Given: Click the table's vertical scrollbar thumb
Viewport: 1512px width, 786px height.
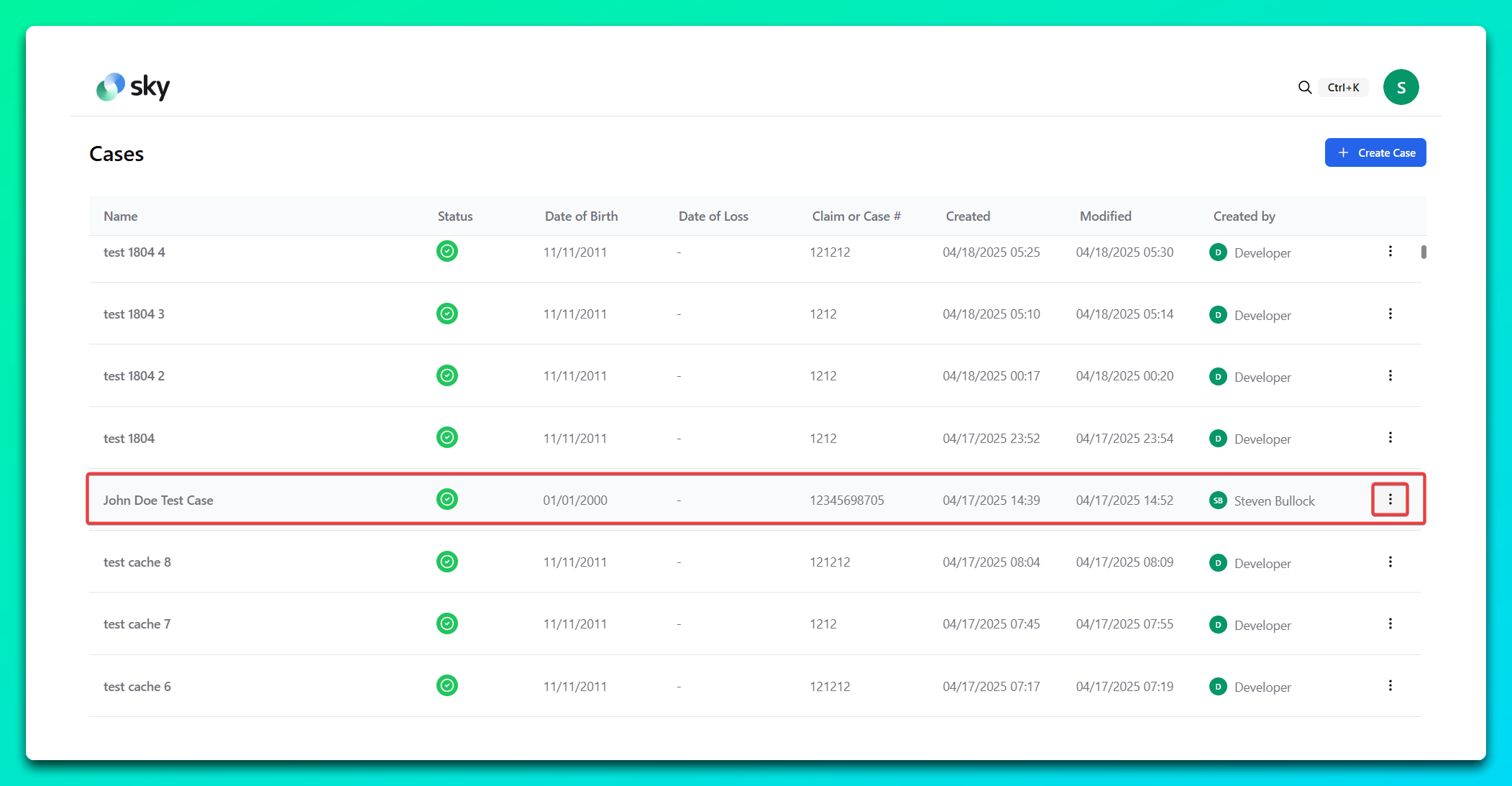Looking at the screenshot, I should (1423, 252).
